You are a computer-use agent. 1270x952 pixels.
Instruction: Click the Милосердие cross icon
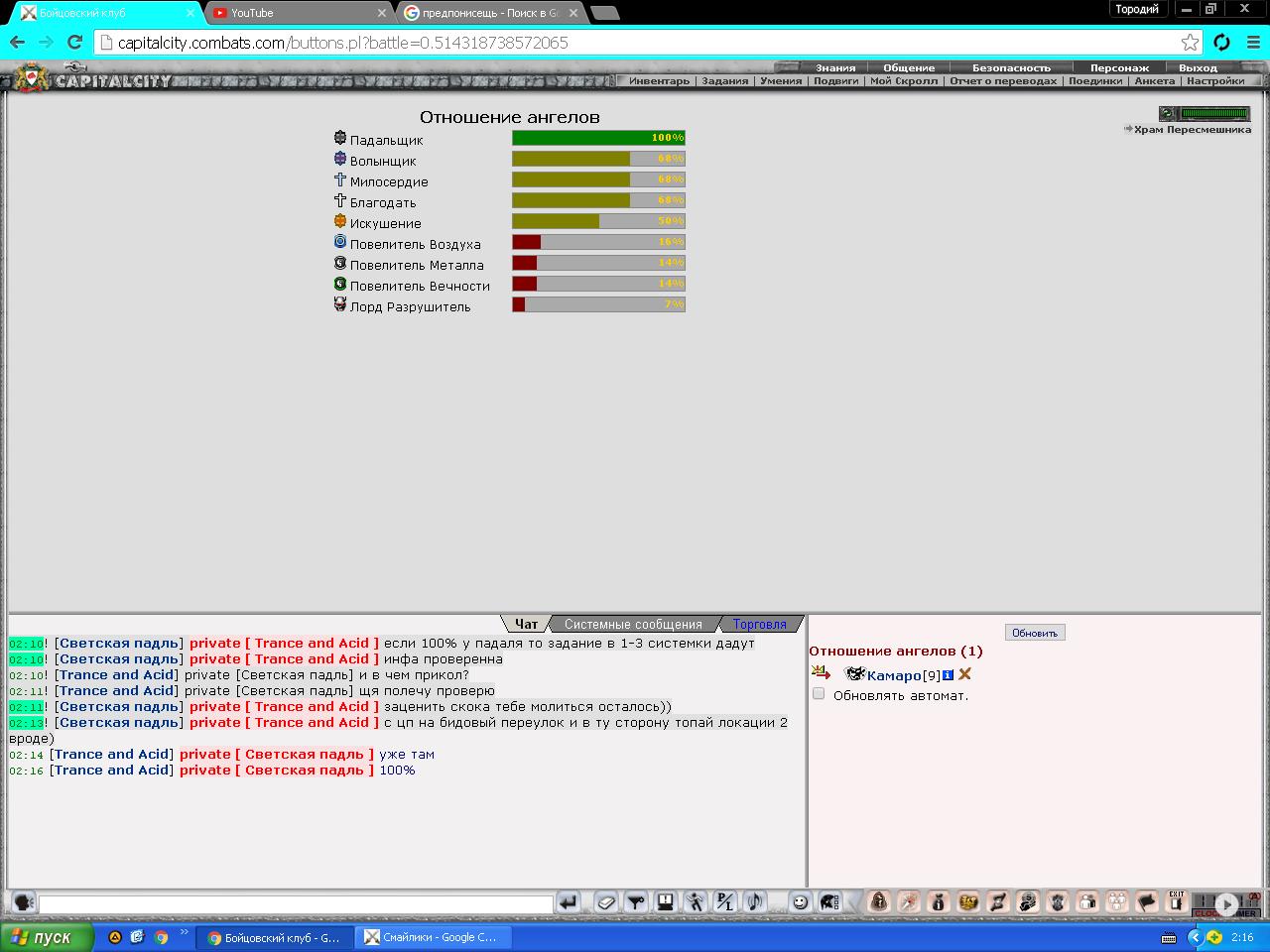pos(340,179)
